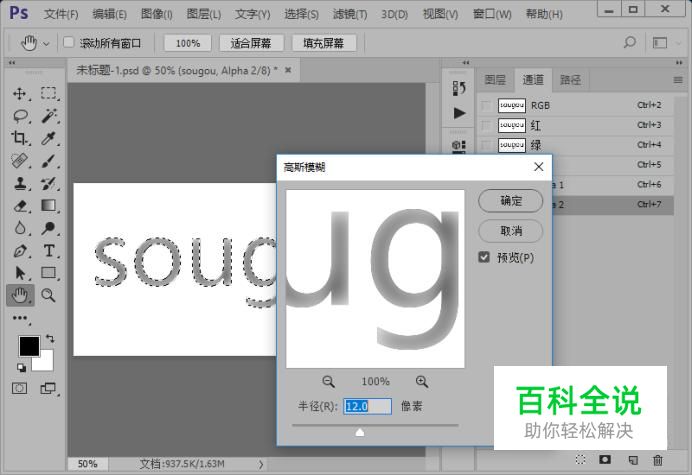
Task: Open the Select menu
Action: pyautogui.click(x=301, y=14)
